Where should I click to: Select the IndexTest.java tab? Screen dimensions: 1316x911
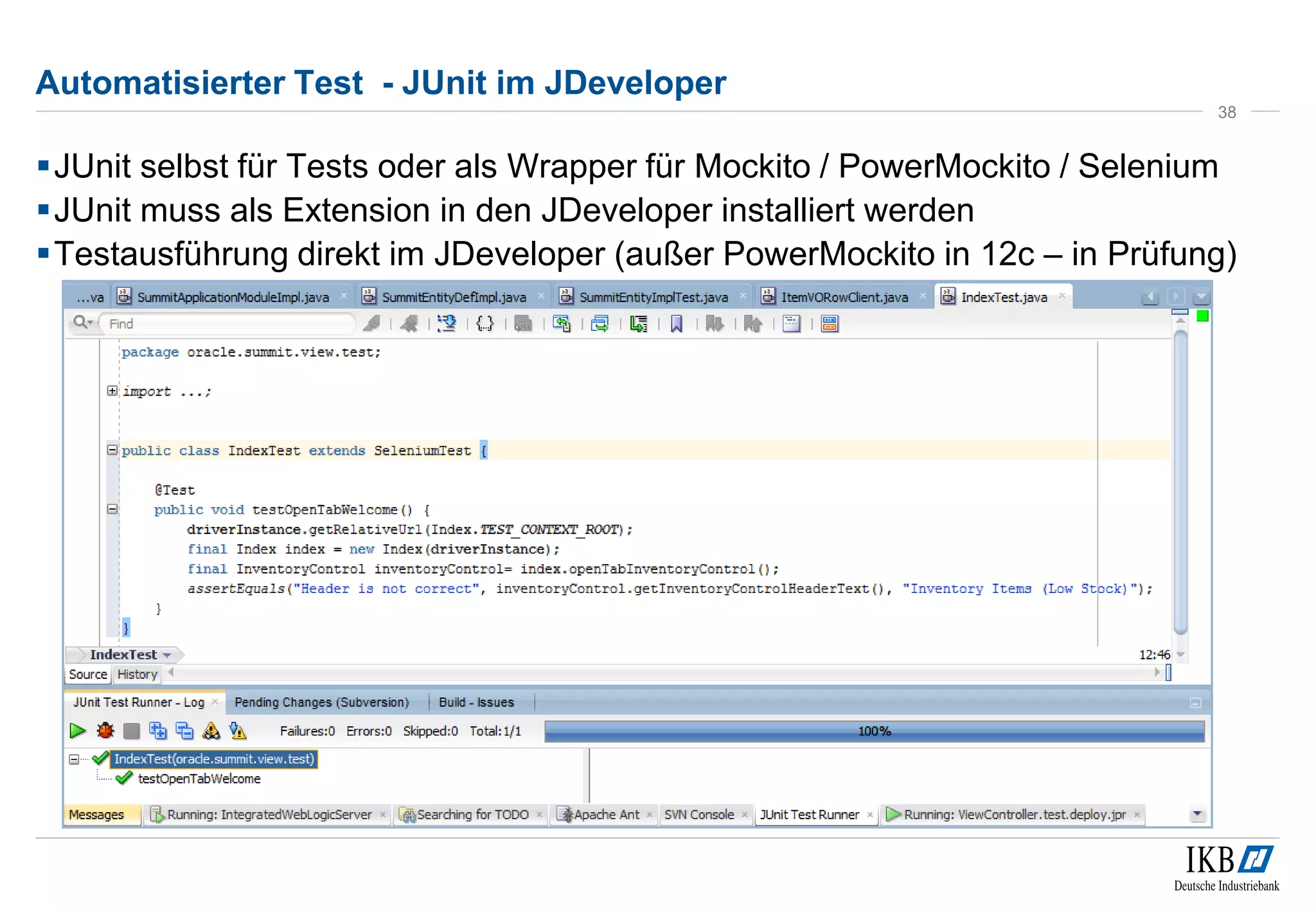click(x=1004, y=297)
